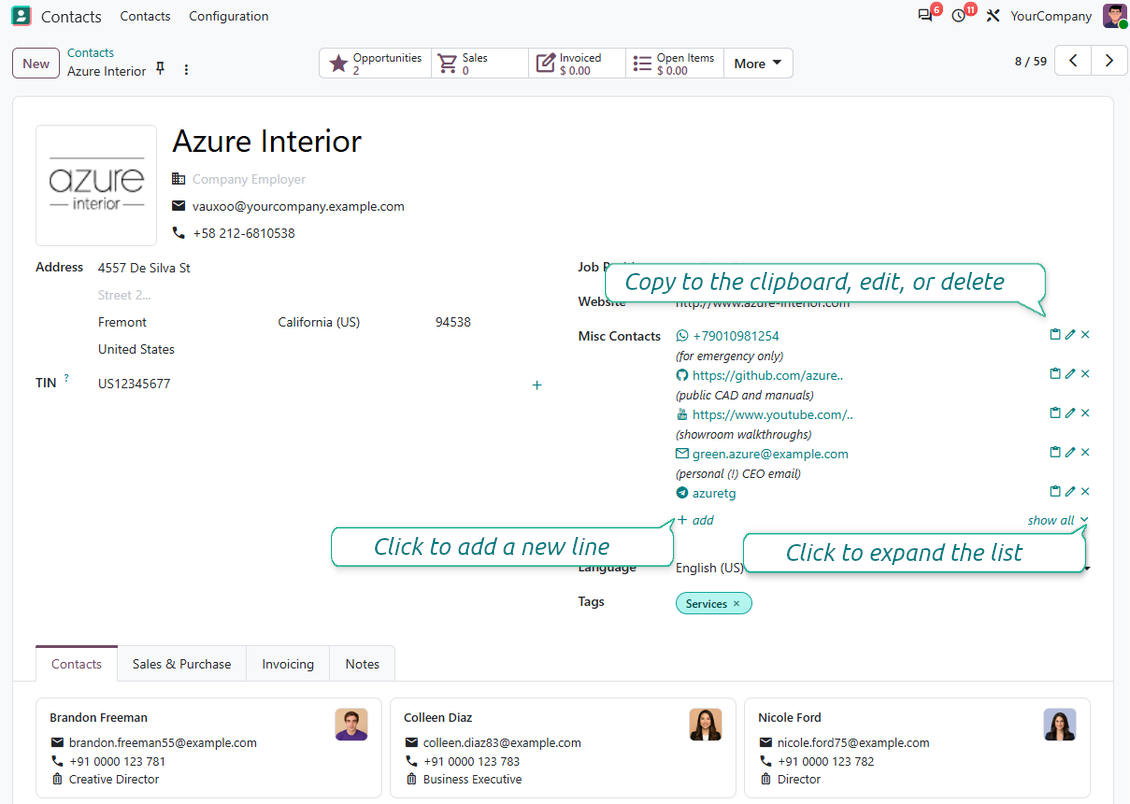The image size is (1130, 804).
Task: Add a new misc contact line
Action: 695,520
